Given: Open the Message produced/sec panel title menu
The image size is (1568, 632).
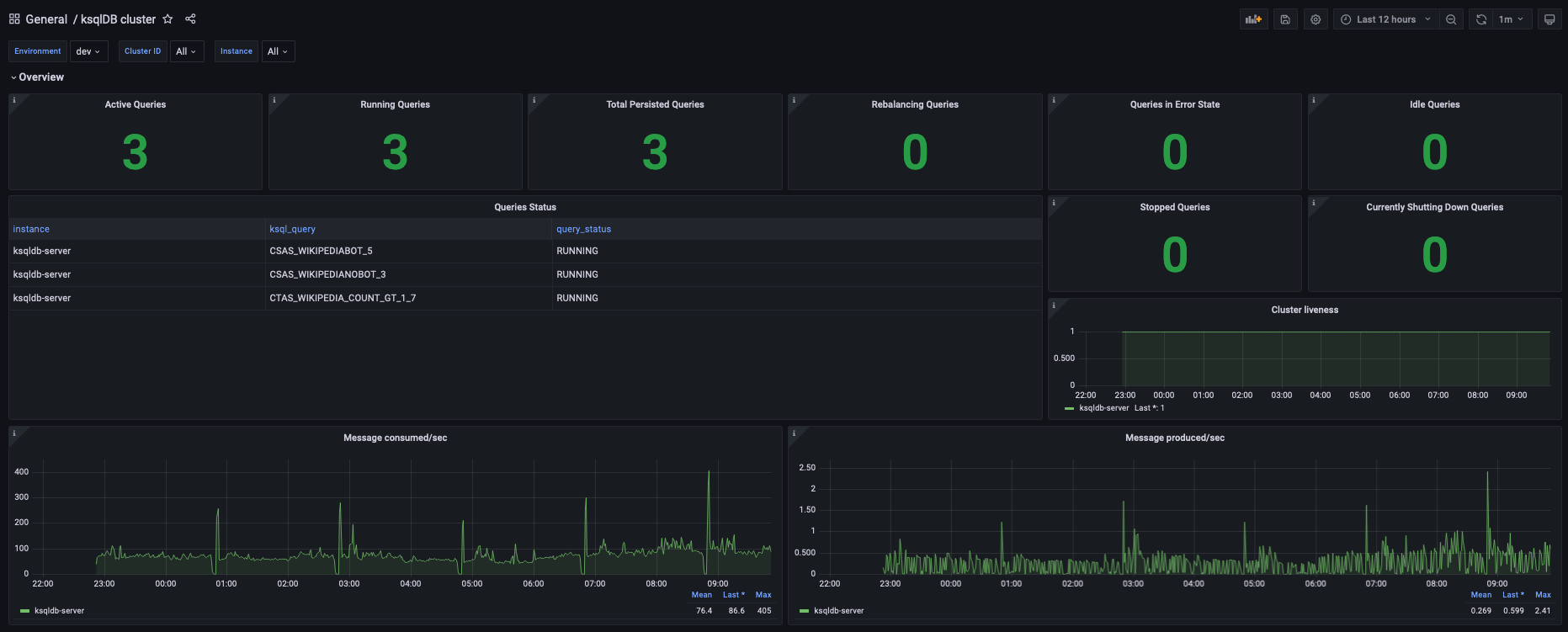Looking at the screenshot, I should (1175, 438).
